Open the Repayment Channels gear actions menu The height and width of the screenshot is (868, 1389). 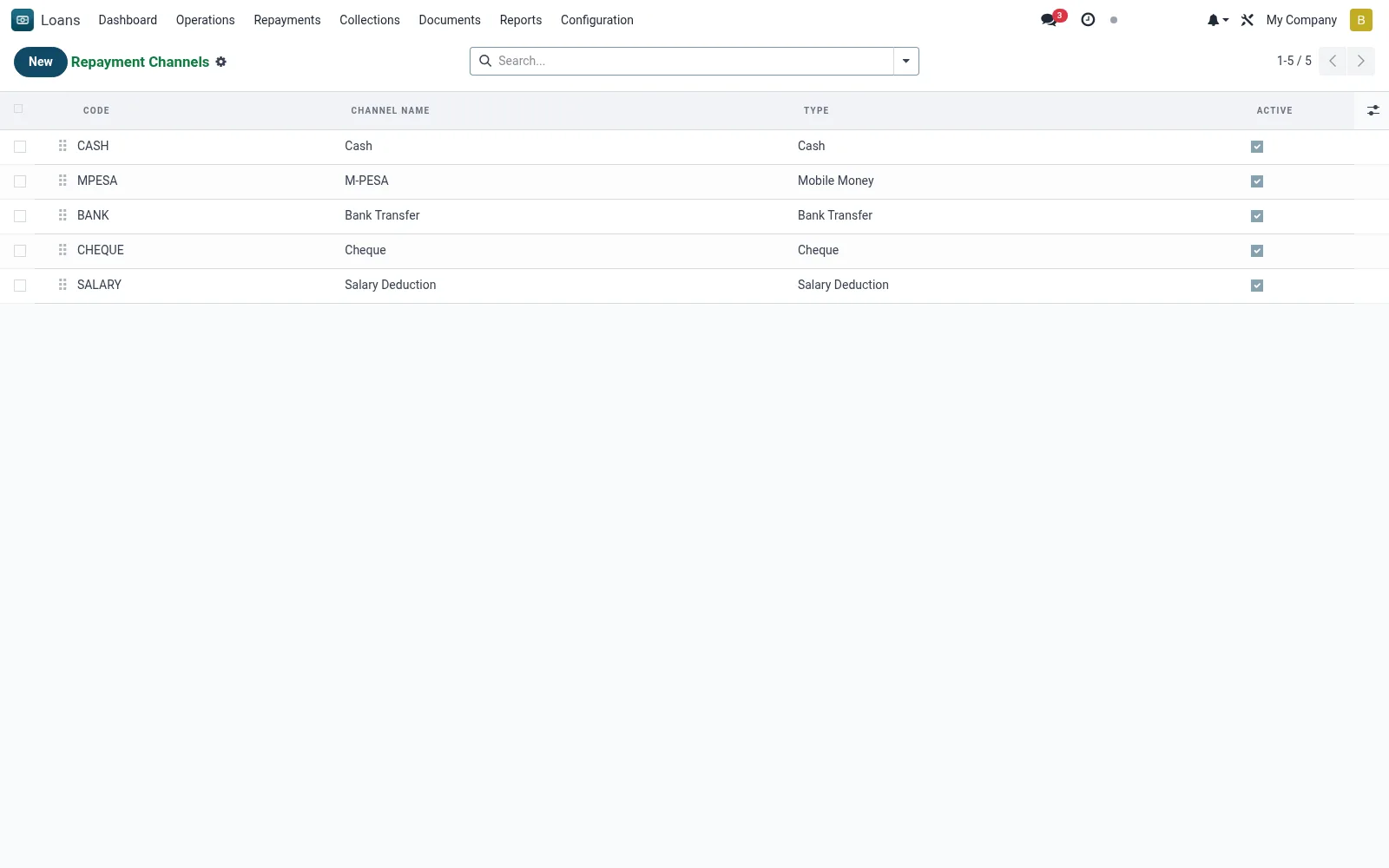tap(221, 62)
